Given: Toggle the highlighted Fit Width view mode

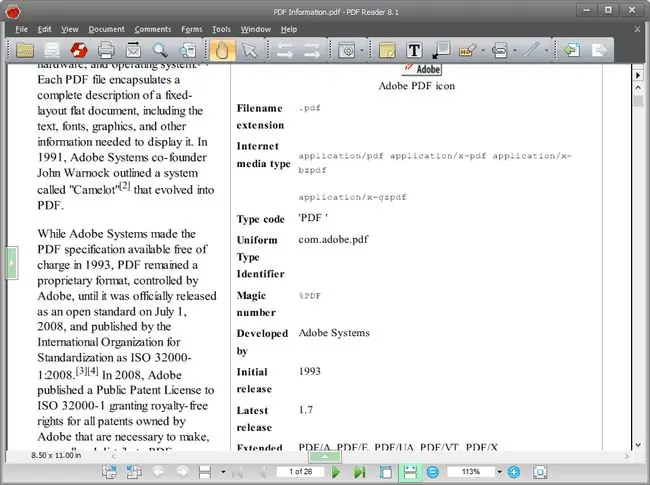Looking at the screenshot, I should click(x=410, y=472).
